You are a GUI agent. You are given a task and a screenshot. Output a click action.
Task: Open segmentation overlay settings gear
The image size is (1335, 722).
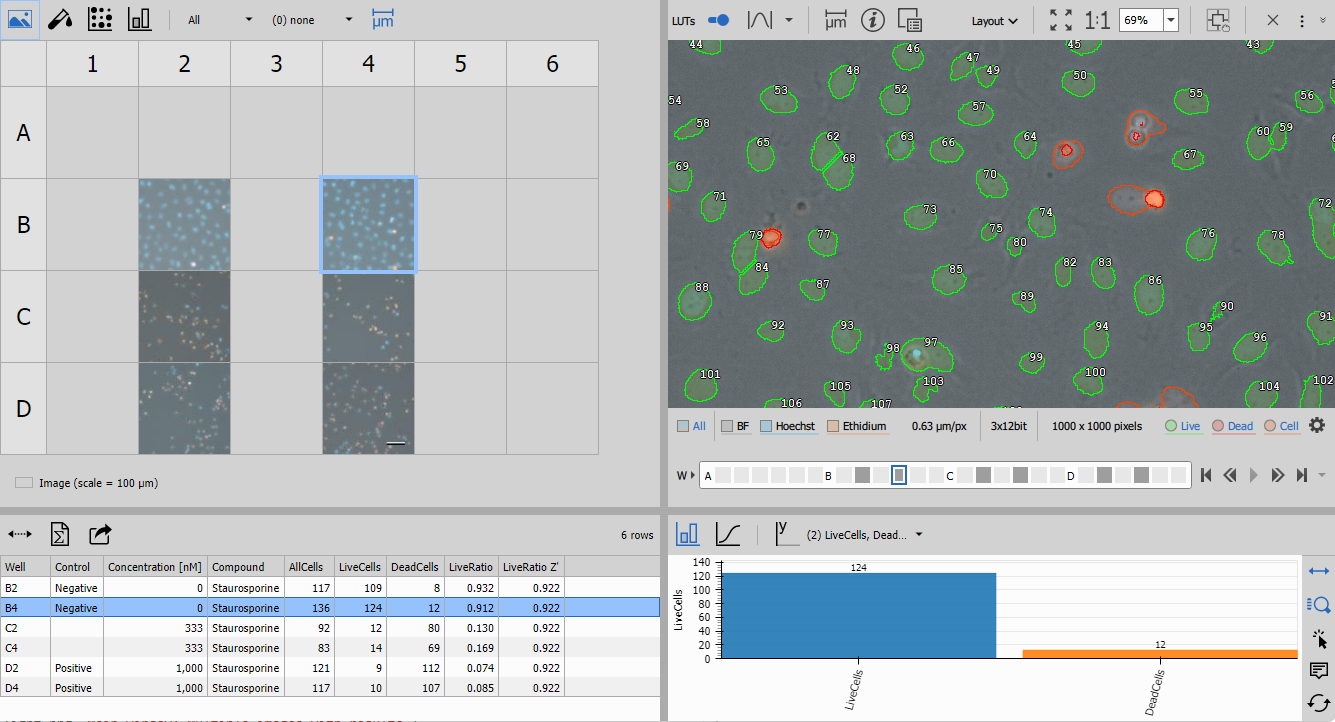pos(1317,425)
